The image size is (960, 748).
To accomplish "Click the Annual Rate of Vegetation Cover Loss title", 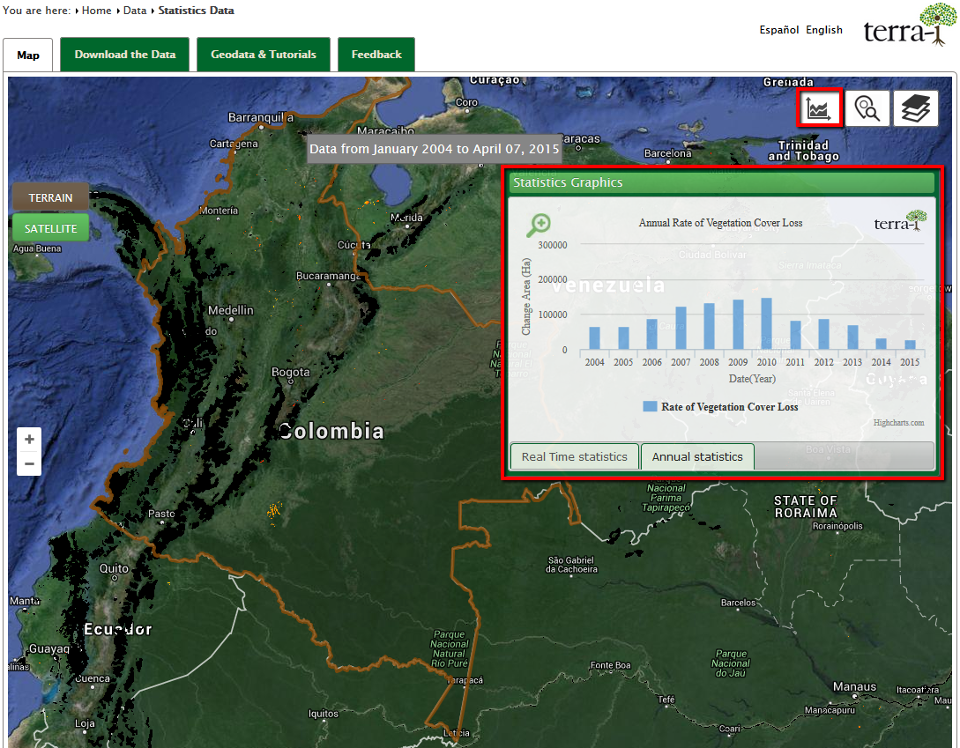I will pyautogui.click(x=721, y=223).
